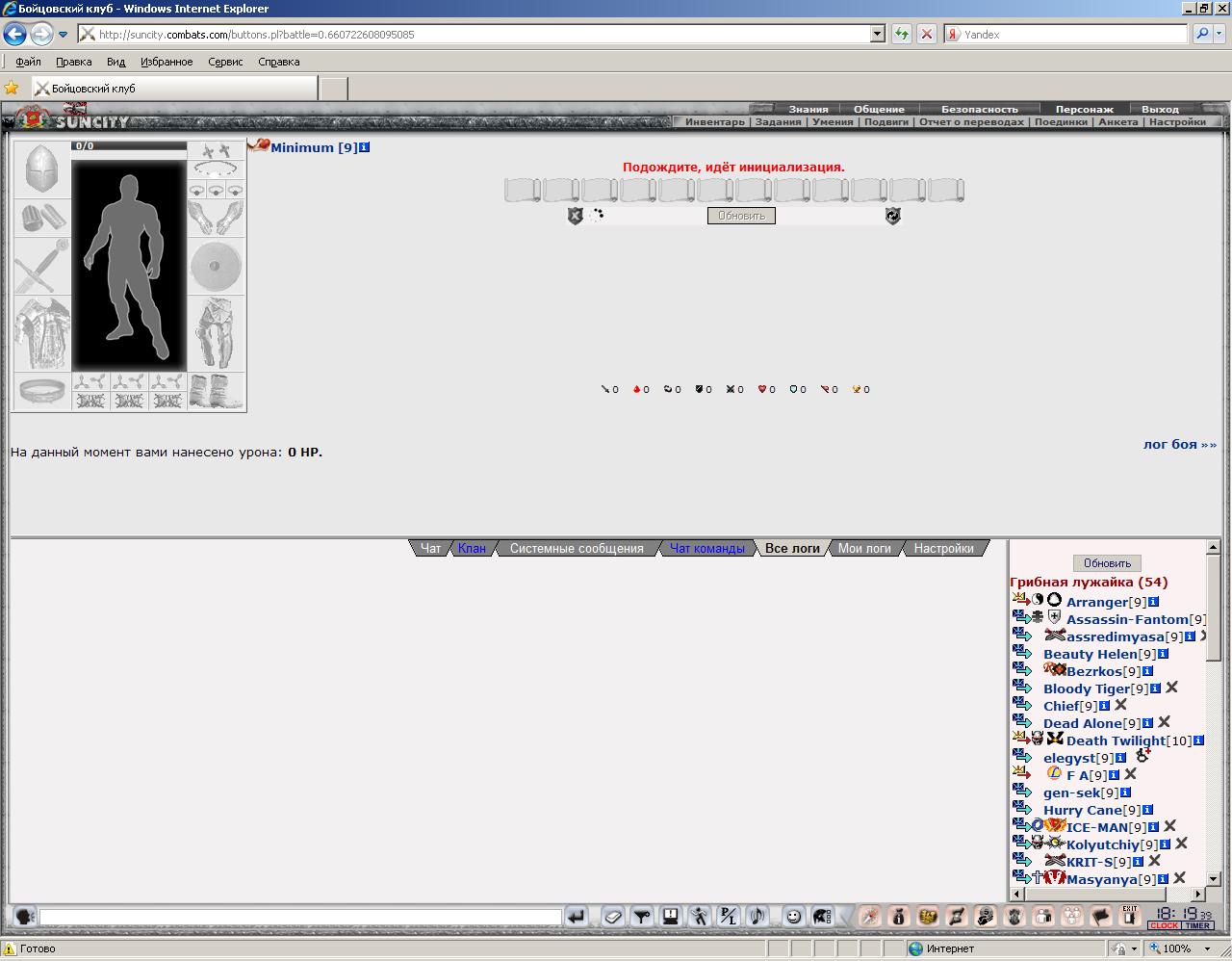The width and height of the screenshot is (1232, 961).
Task: Click the EXIT door icon
Action: pyautogui.click(x=1130, y=916)
